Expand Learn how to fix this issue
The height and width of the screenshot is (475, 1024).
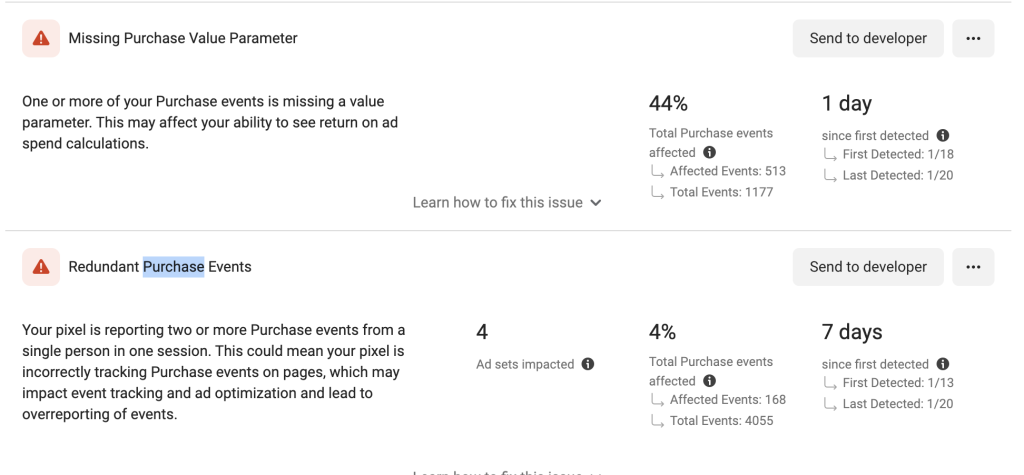coord(507,202)
